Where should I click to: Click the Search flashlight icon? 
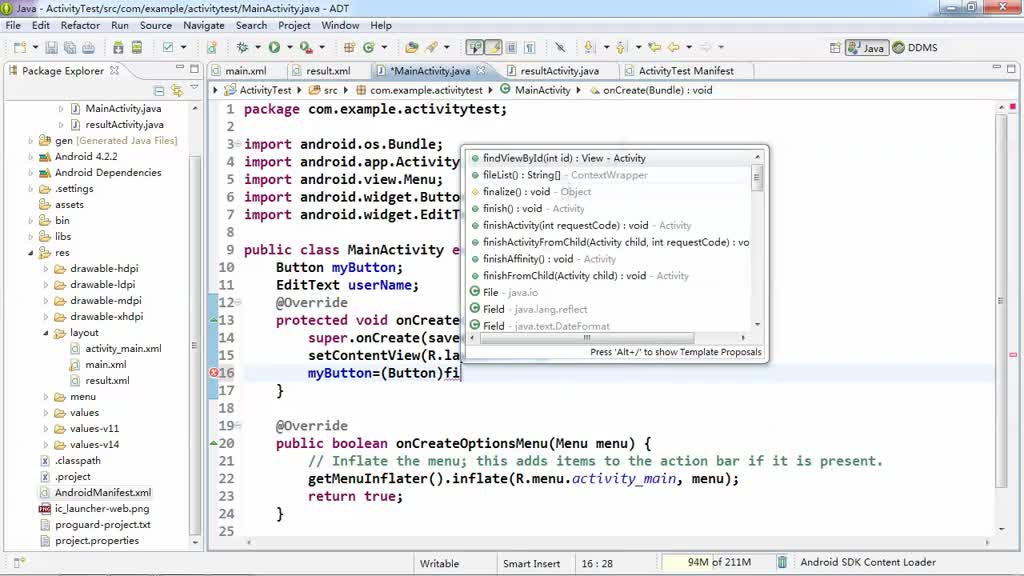click(x=432, y=48)
